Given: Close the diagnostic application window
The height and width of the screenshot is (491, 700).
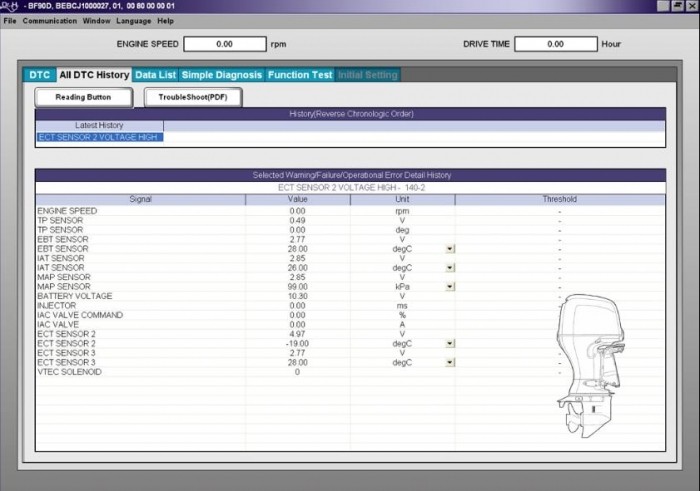Looking at the screenshot, I should click(692, 6).
